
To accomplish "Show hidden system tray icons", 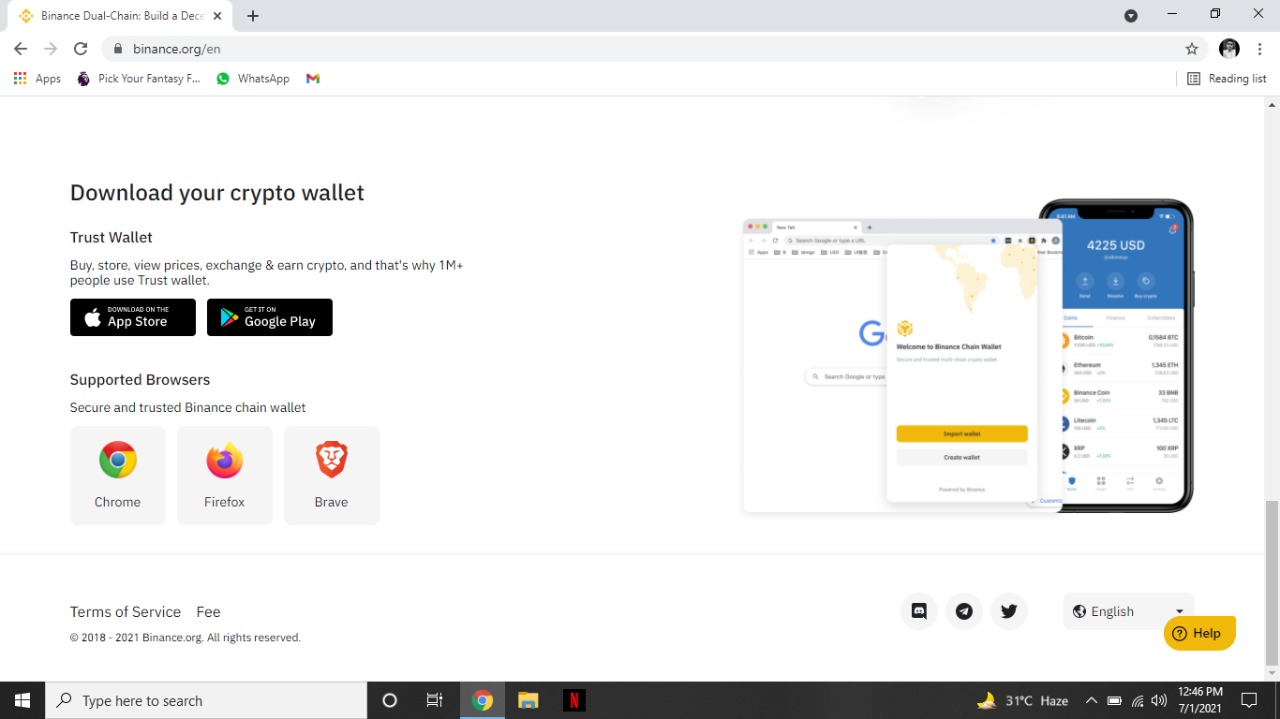I will point(1091,700).
